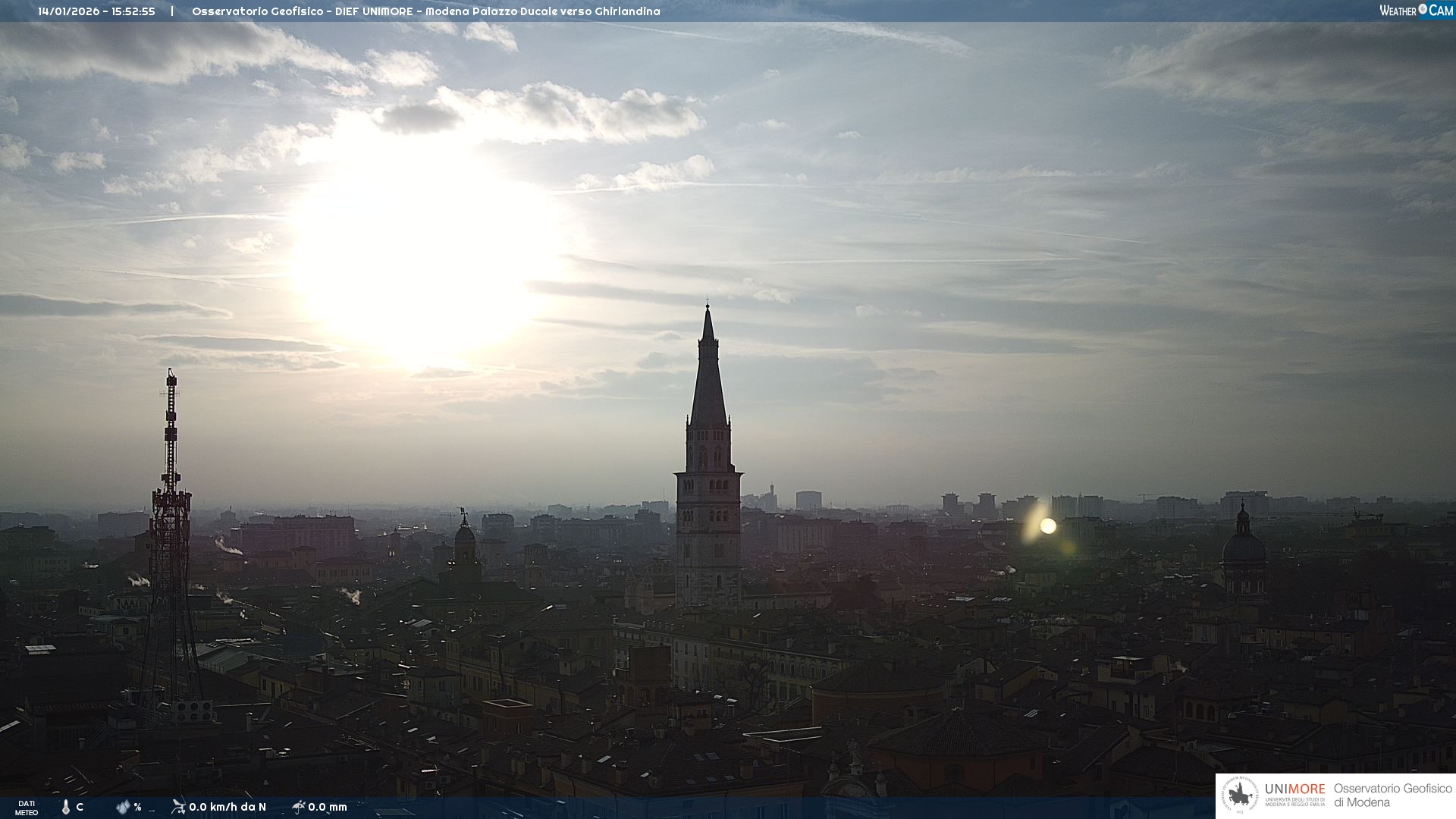
Task: Click the church dome on the right
Action: coord(1244,546)
